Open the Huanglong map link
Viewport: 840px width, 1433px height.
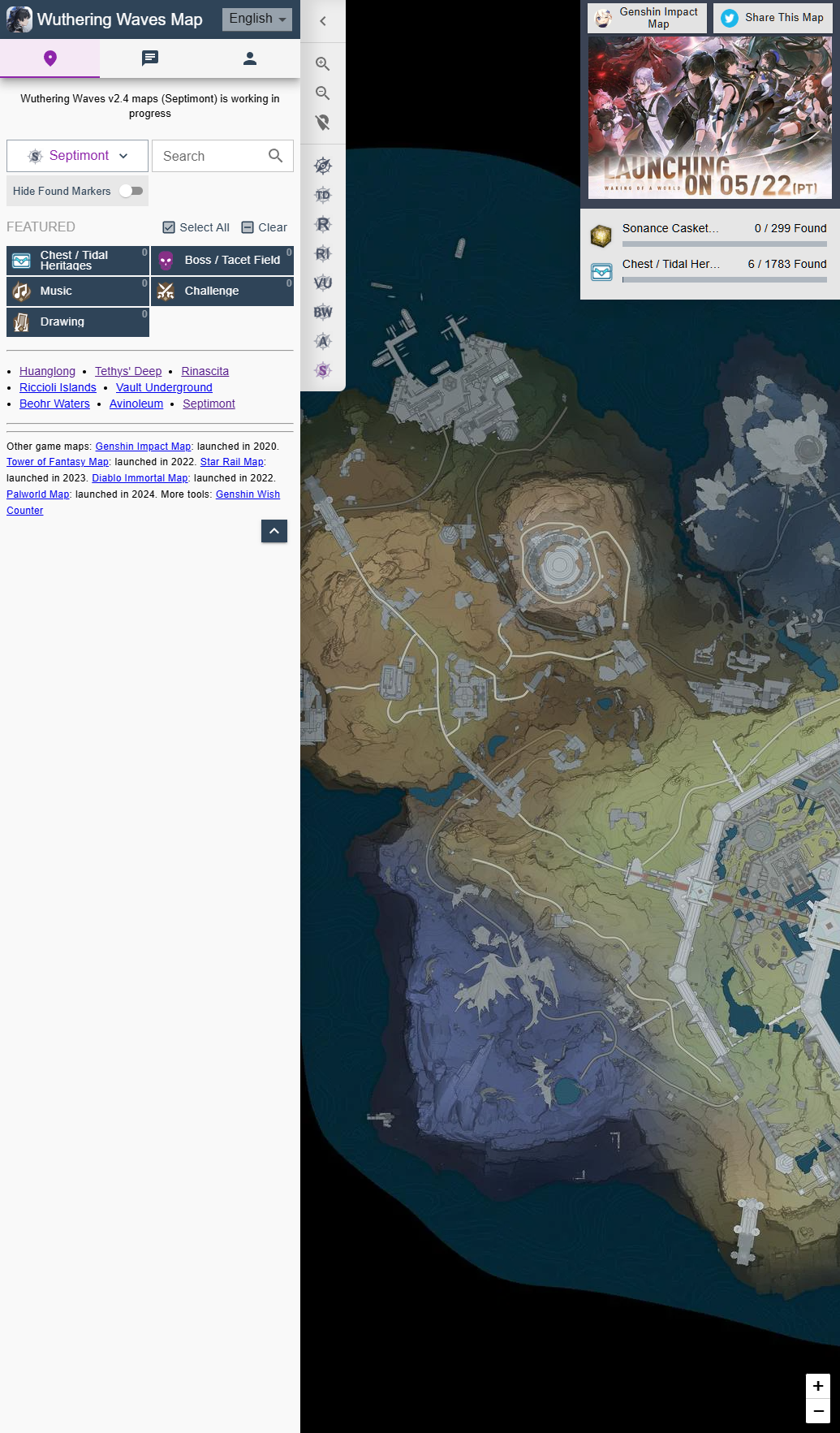pos(47,371)
